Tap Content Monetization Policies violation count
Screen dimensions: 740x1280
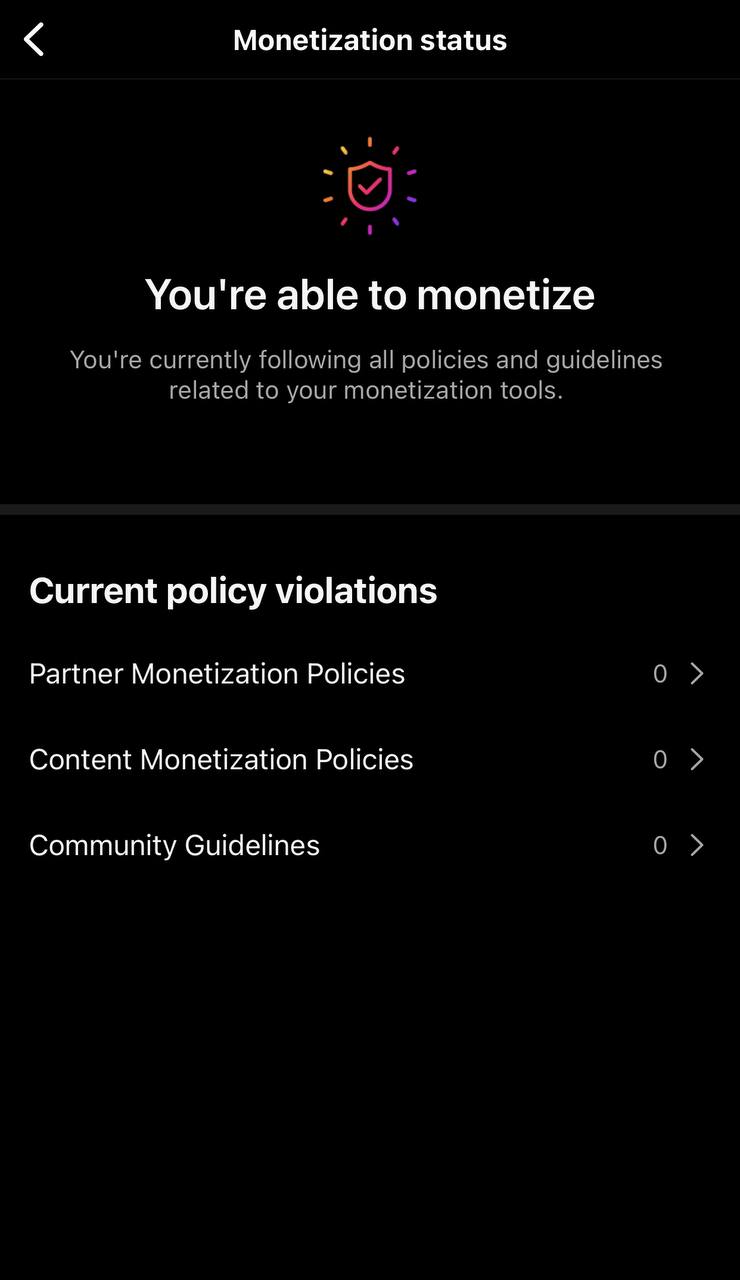click(x=660, y=760)
